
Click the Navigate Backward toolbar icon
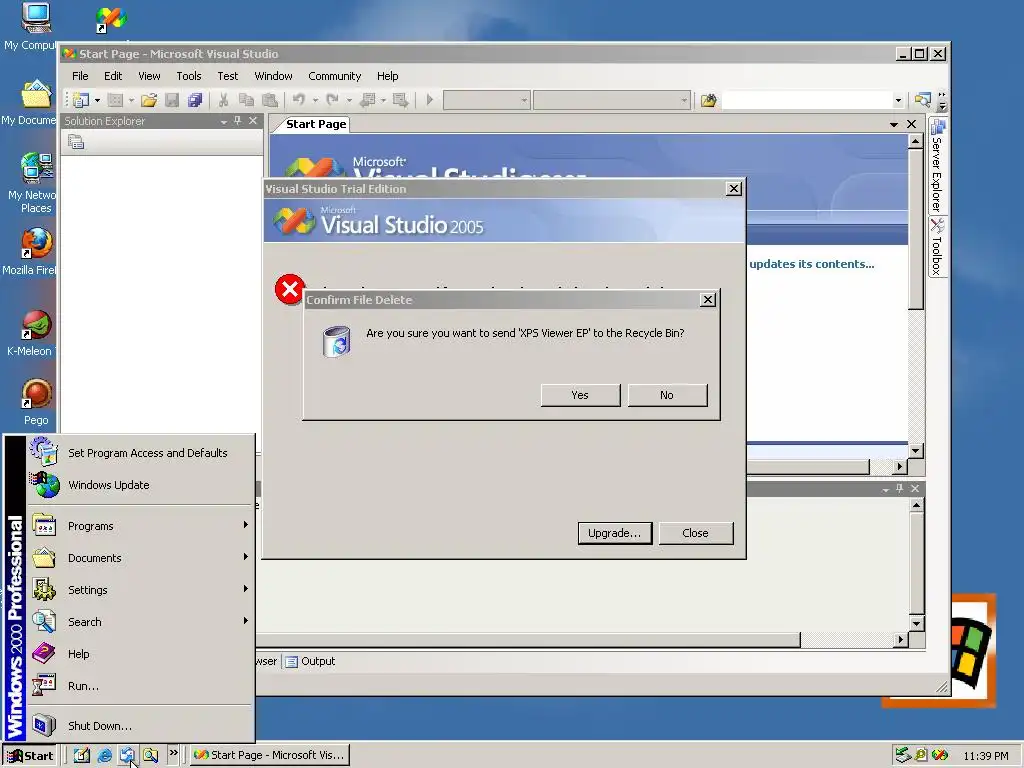(x=368, y=100)
